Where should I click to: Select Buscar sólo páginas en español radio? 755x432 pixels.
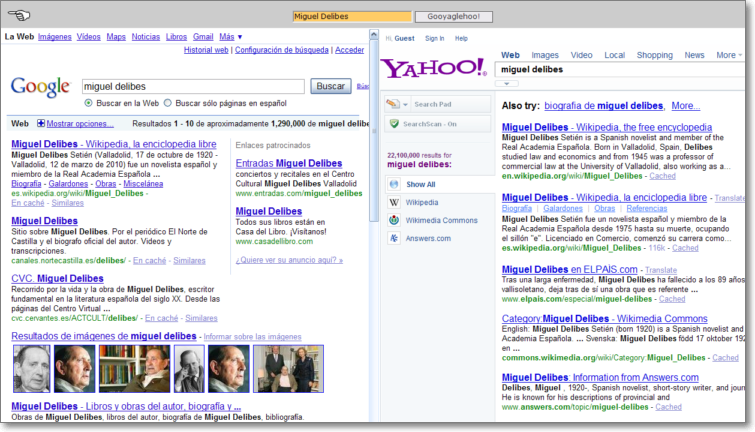(168, 103)
